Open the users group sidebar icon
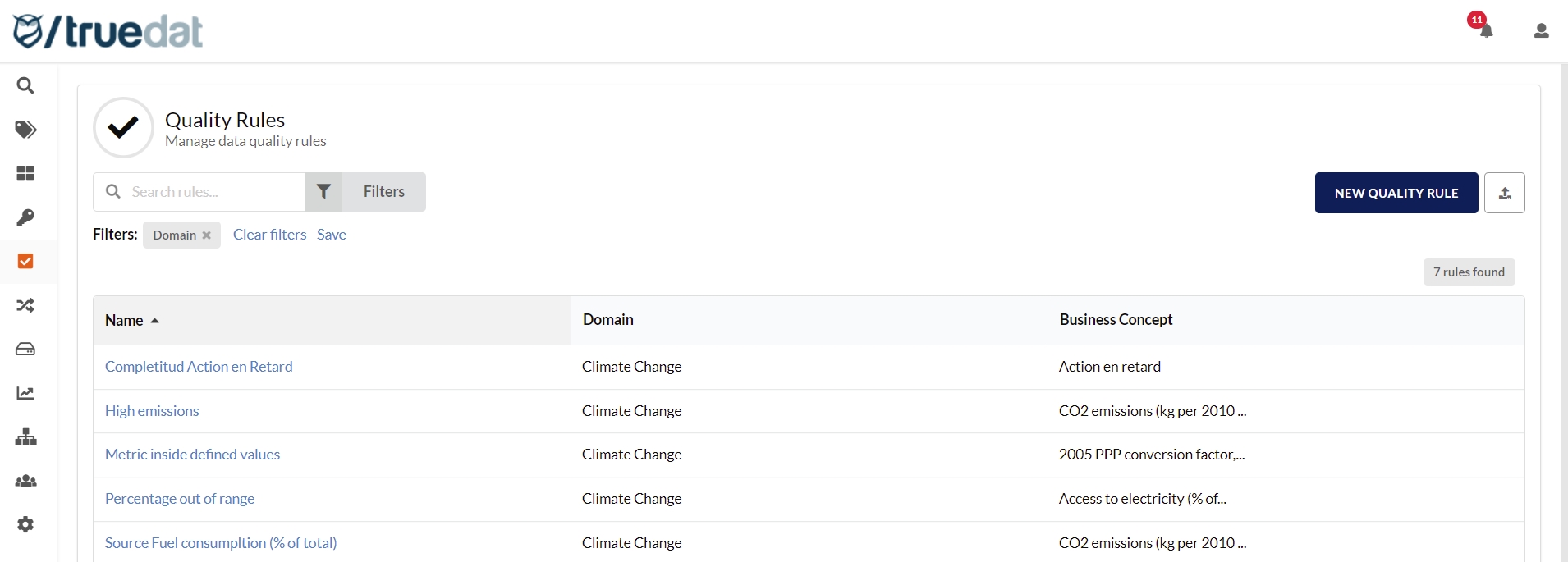 pos(25,481)
